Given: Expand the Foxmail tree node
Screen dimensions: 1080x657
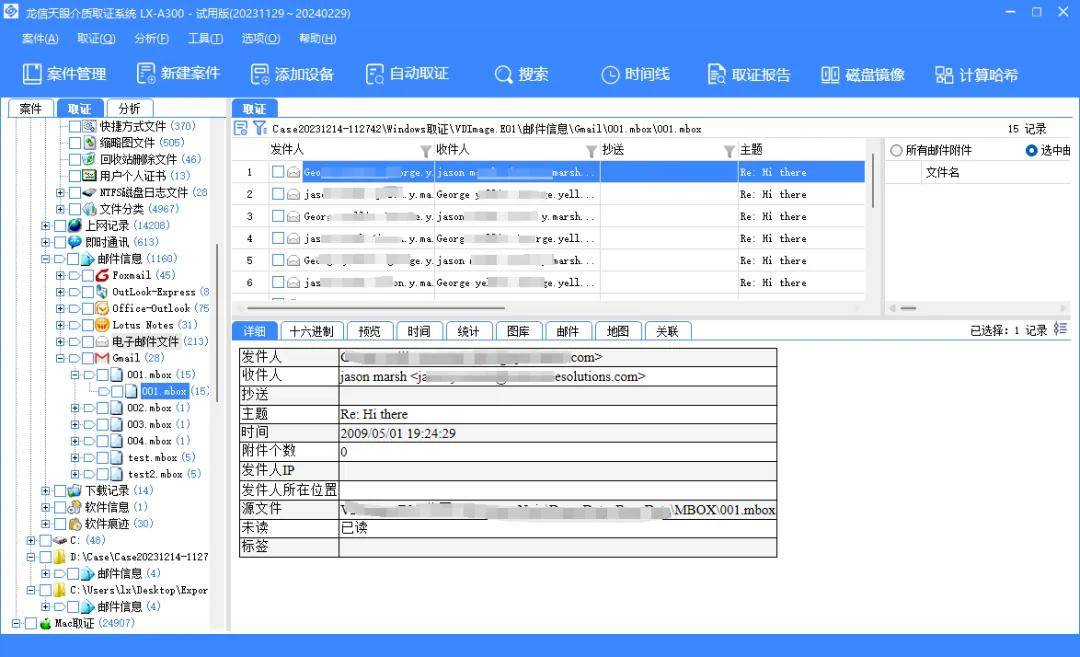Looking at the screenshot, I should (x=60, y=275).
